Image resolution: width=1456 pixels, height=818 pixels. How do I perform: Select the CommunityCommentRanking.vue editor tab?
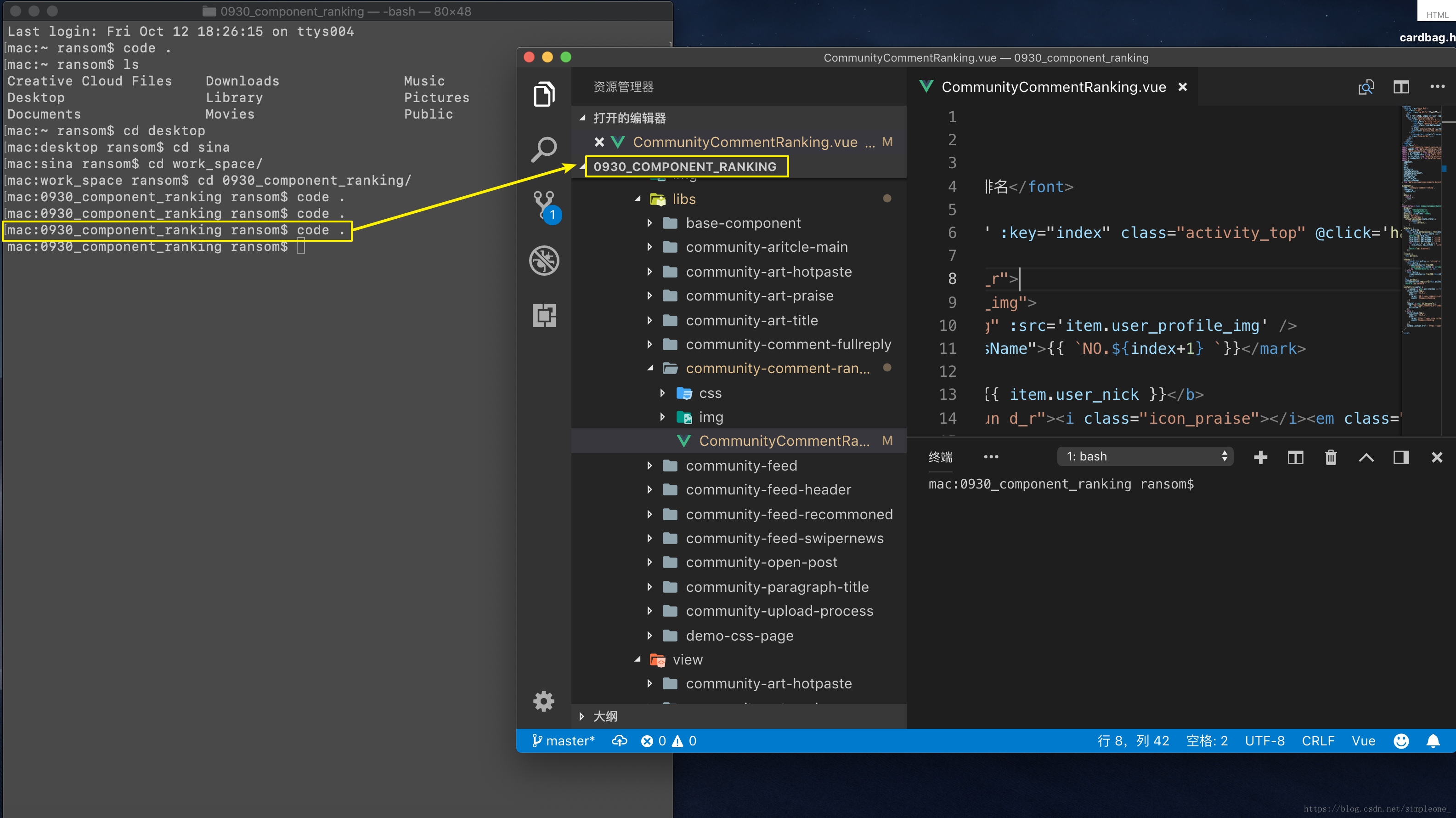pos(1051,87)
